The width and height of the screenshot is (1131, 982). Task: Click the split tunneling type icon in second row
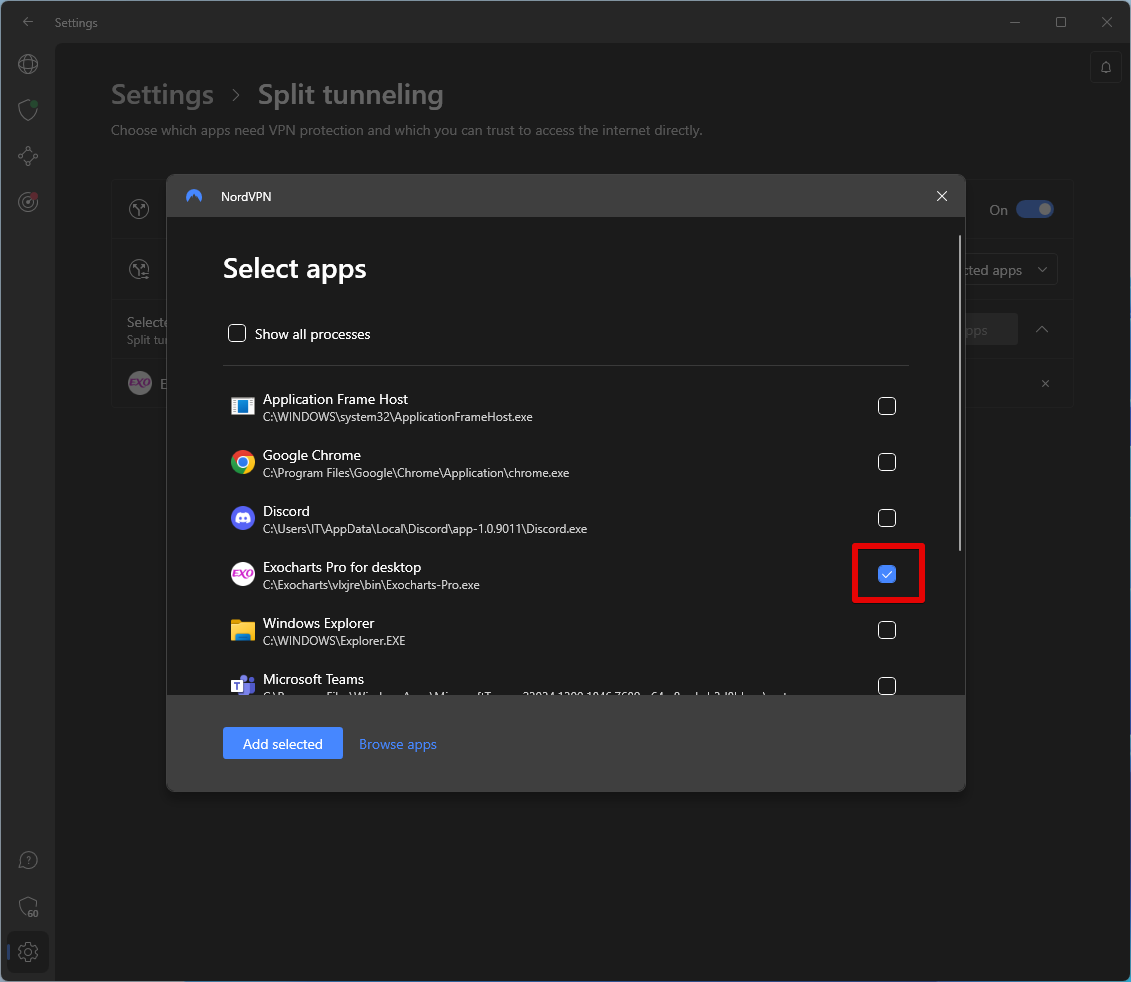pos(139,269)
